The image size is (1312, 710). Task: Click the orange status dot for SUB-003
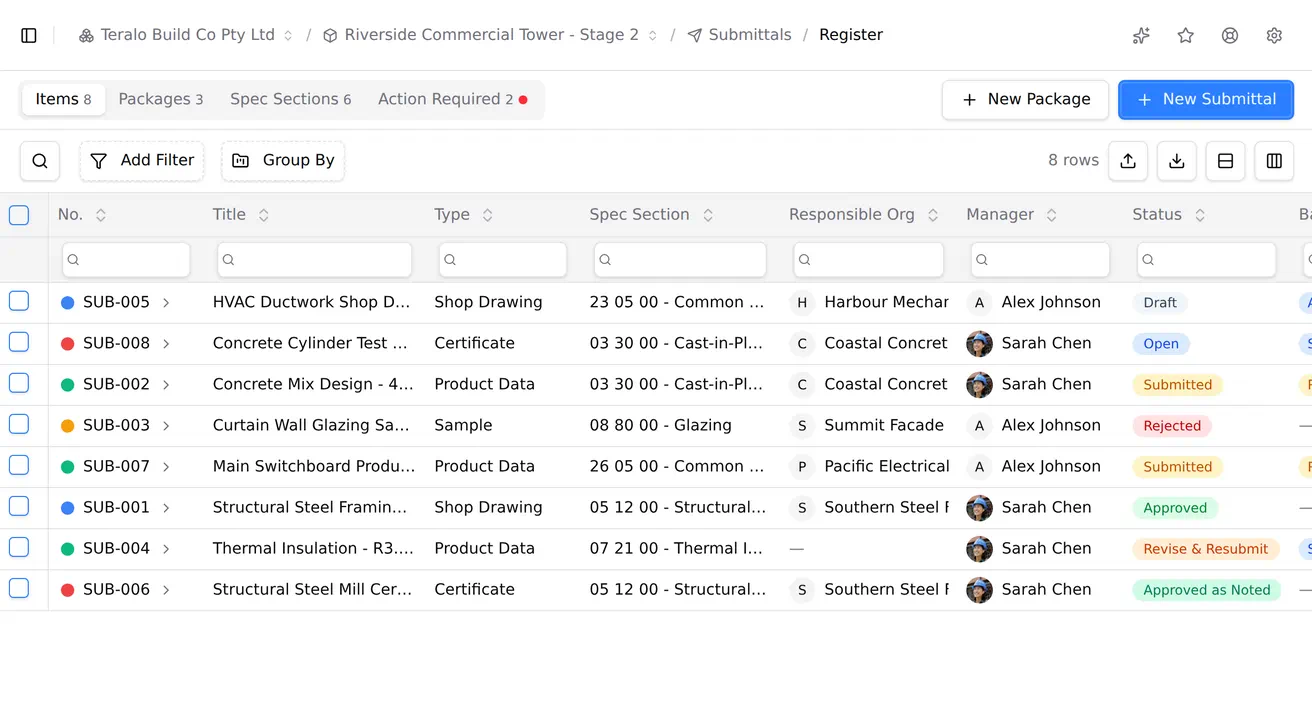(x=68, y=426)
